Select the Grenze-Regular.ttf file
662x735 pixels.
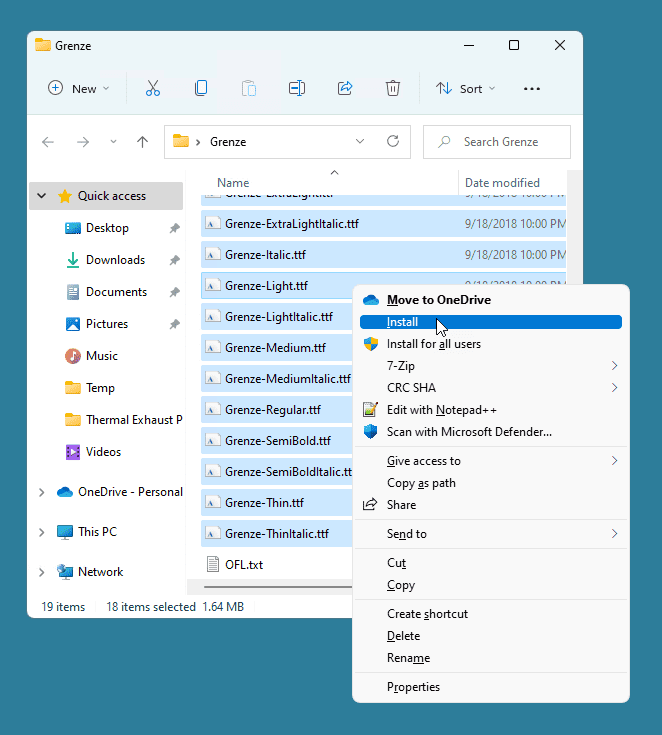pyautogui.click(x=277, y=410)
